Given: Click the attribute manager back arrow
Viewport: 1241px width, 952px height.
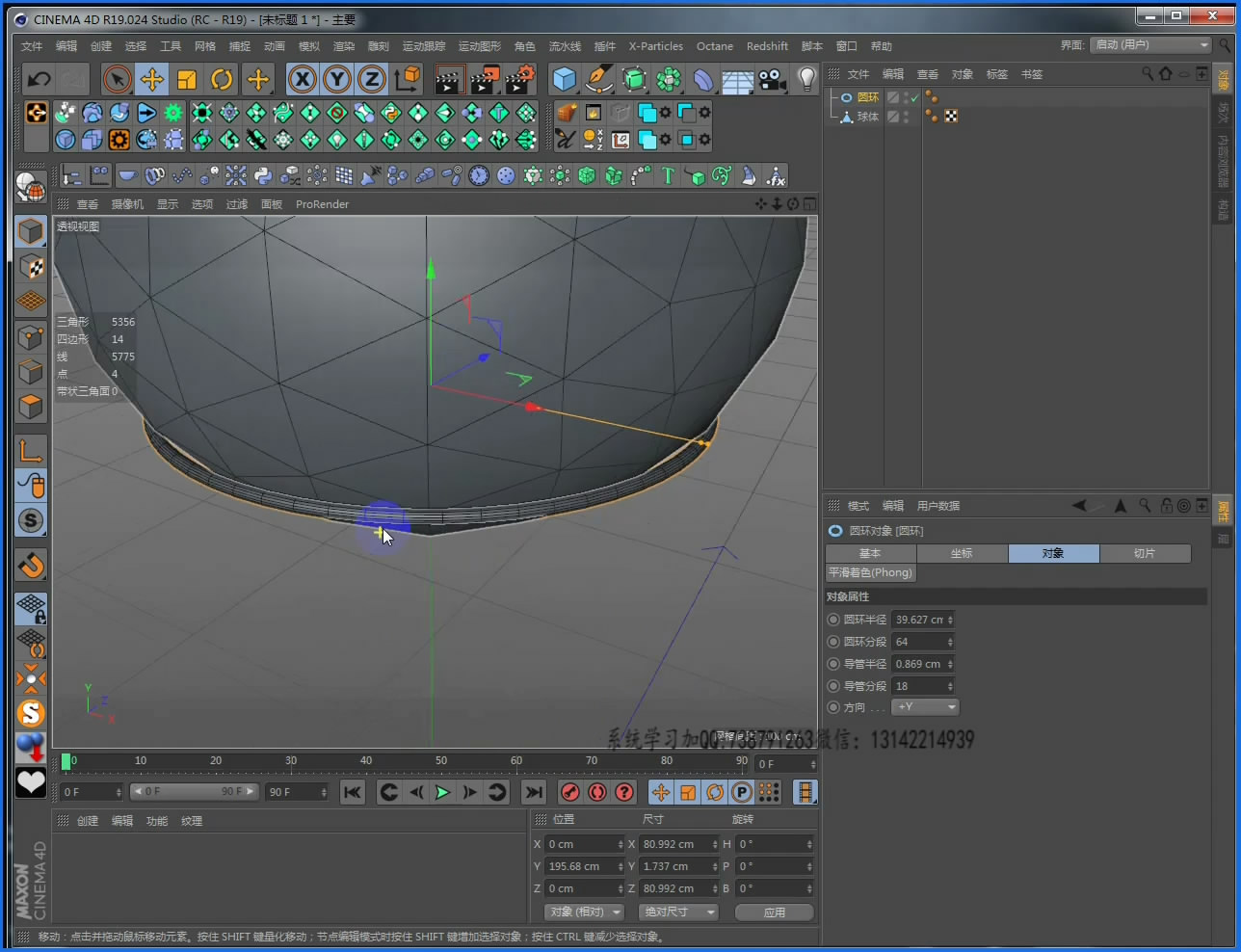Looking at the screenshot, I should pyautogui.click(x=1079, y=505).
